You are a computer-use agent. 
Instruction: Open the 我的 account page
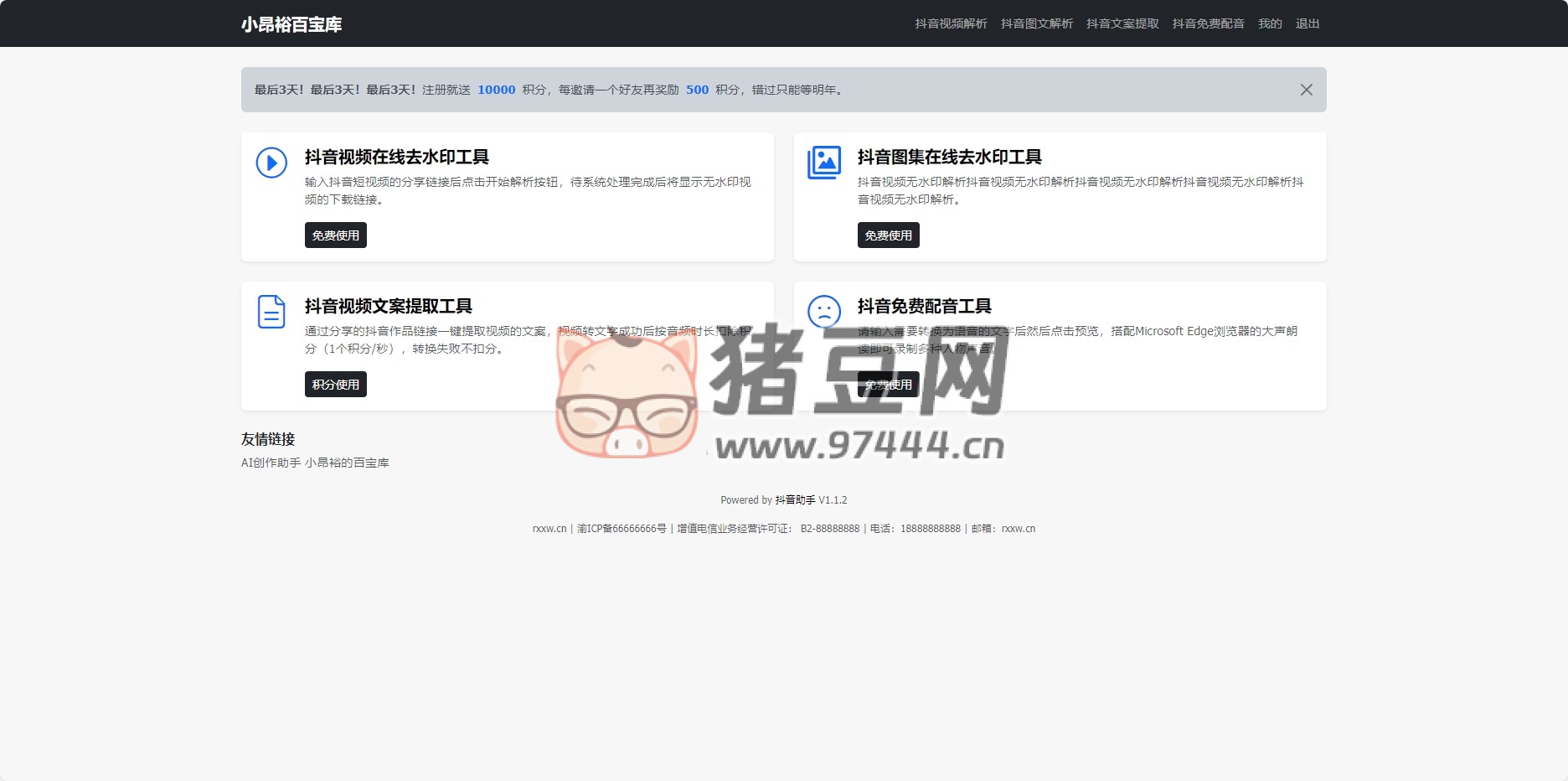pyautogui.click(x=1270, y=23)
